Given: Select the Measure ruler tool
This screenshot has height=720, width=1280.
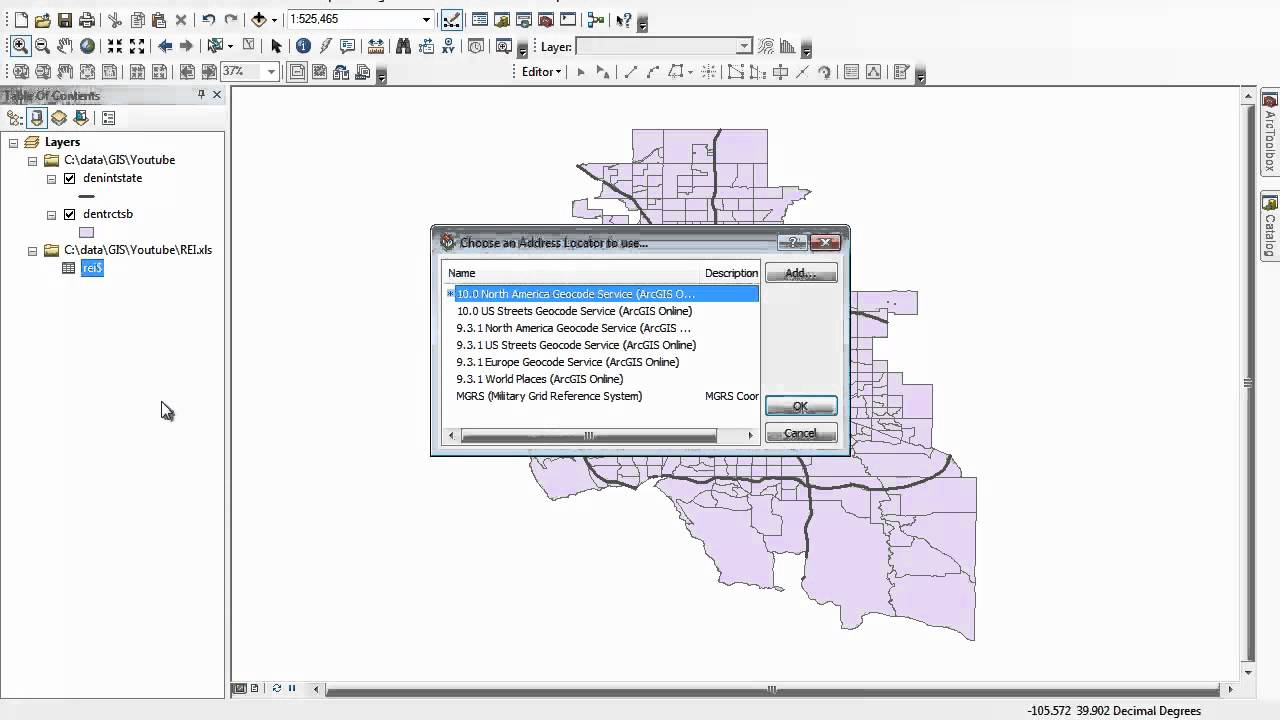Looking at the screenshot, I should 376,46.
